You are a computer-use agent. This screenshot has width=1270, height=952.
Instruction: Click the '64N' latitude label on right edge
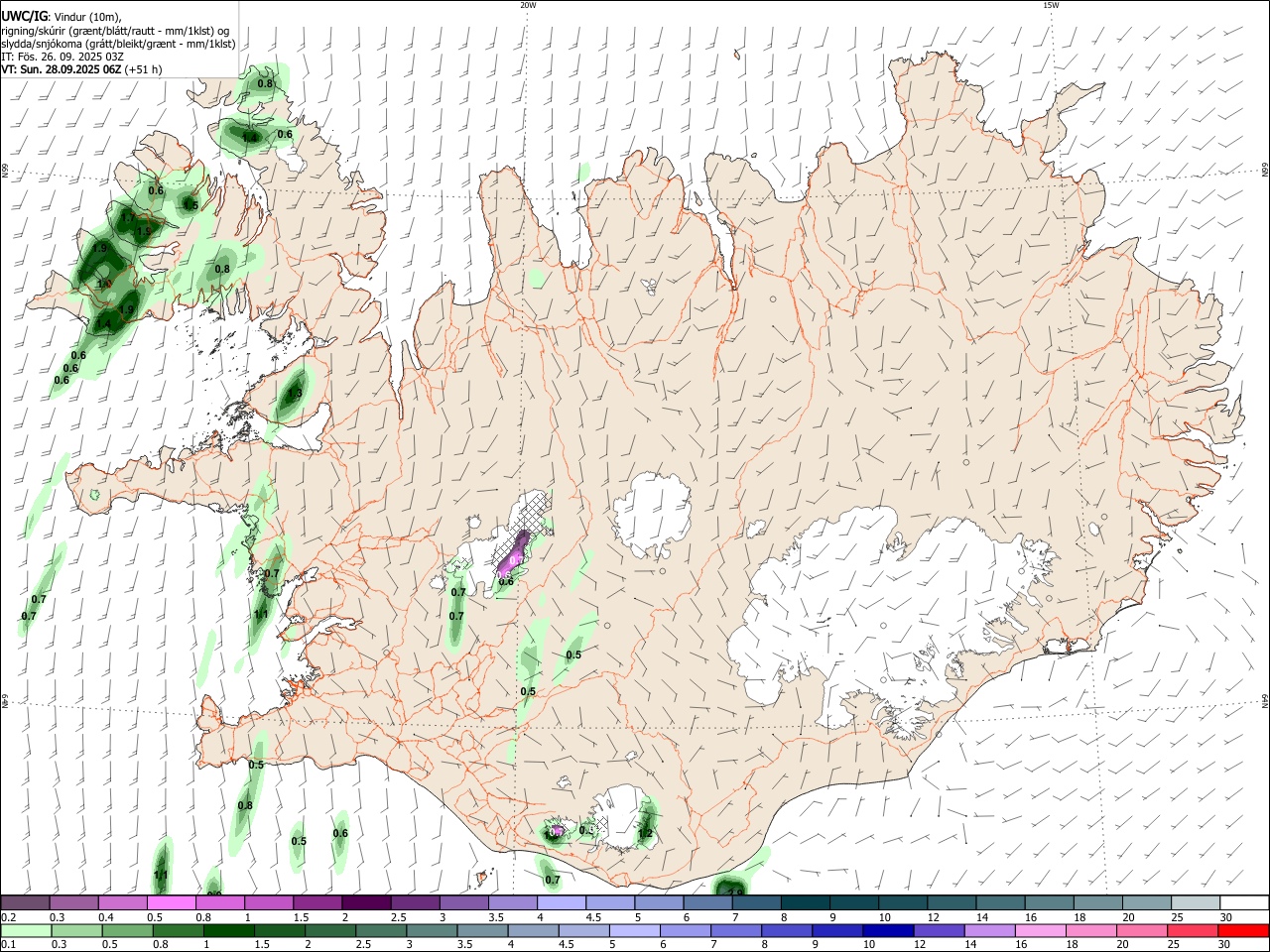[x=1265, y=701]
